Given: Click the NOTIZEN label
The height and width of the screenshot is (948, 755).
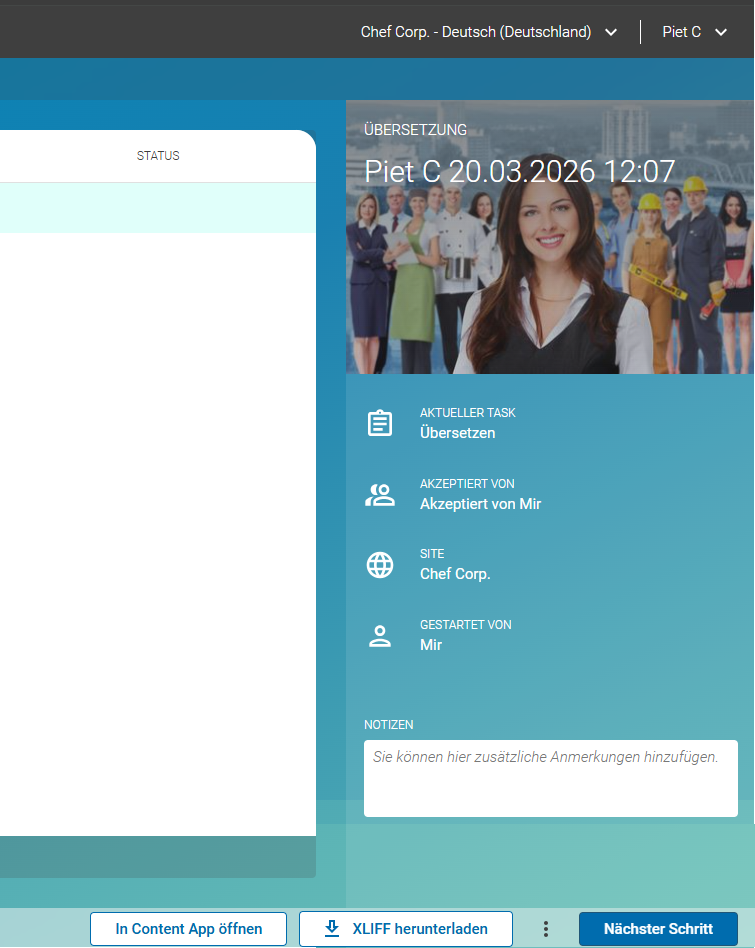Looking at the screenshot, I should point(389,725).
